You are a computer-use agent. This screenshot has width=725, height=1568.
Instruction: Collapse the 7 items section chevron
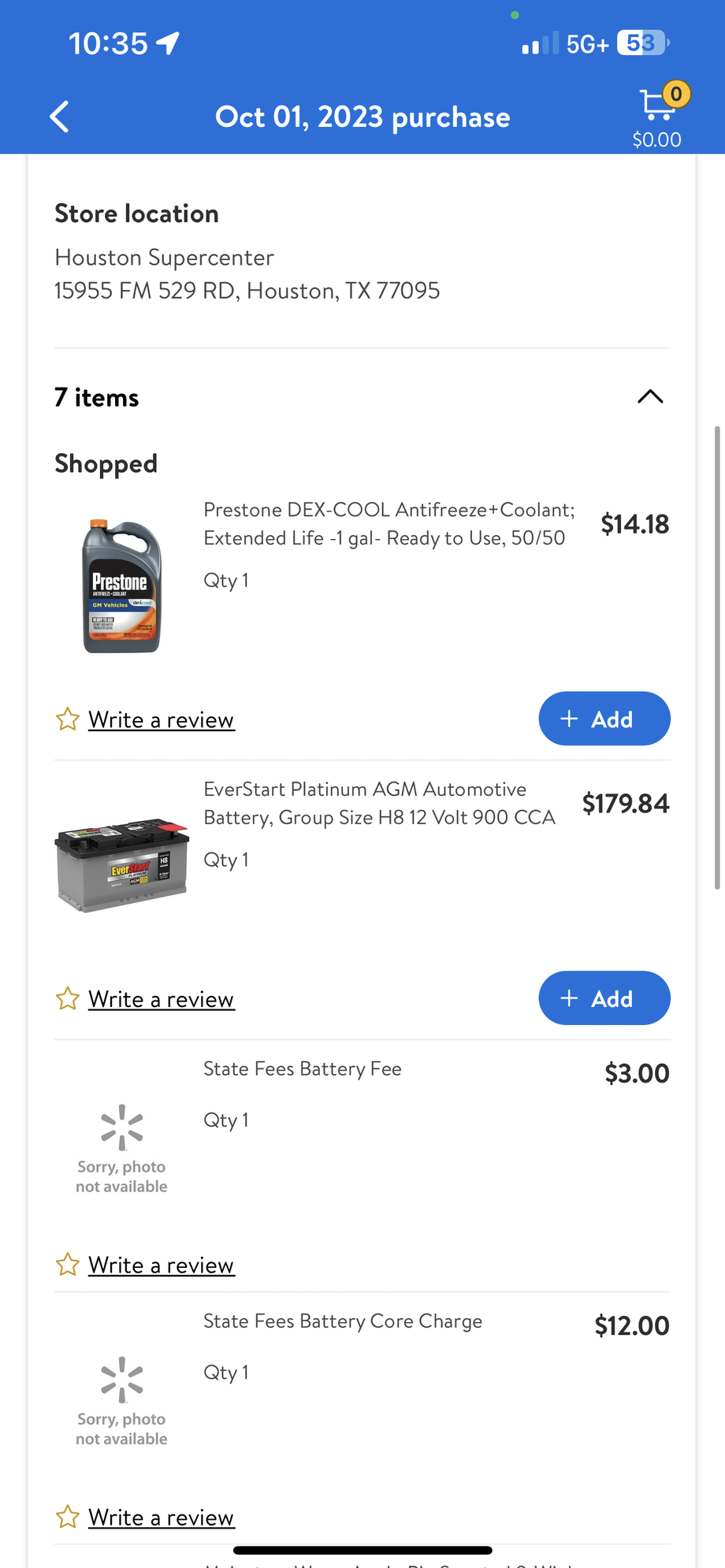pyautogui.click(x=650, y=396)
